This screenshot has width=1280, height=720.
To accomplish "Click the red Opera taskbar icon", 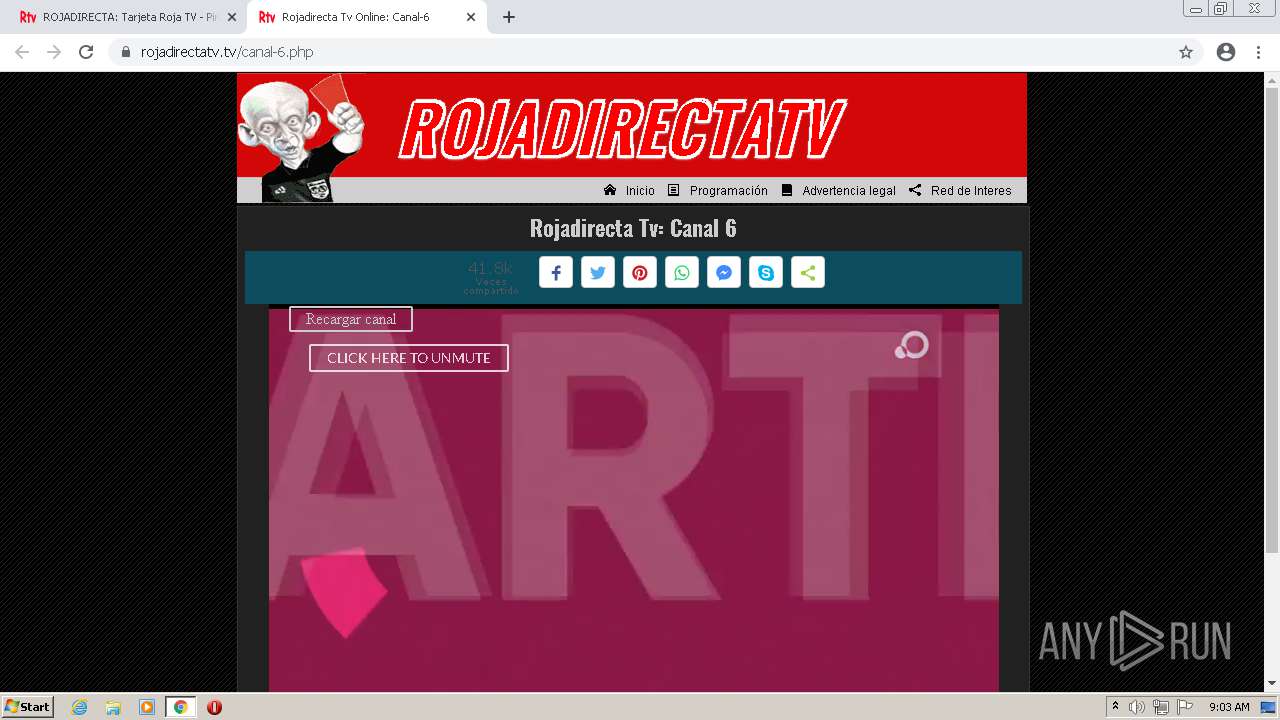I will (x=214, y=707).
